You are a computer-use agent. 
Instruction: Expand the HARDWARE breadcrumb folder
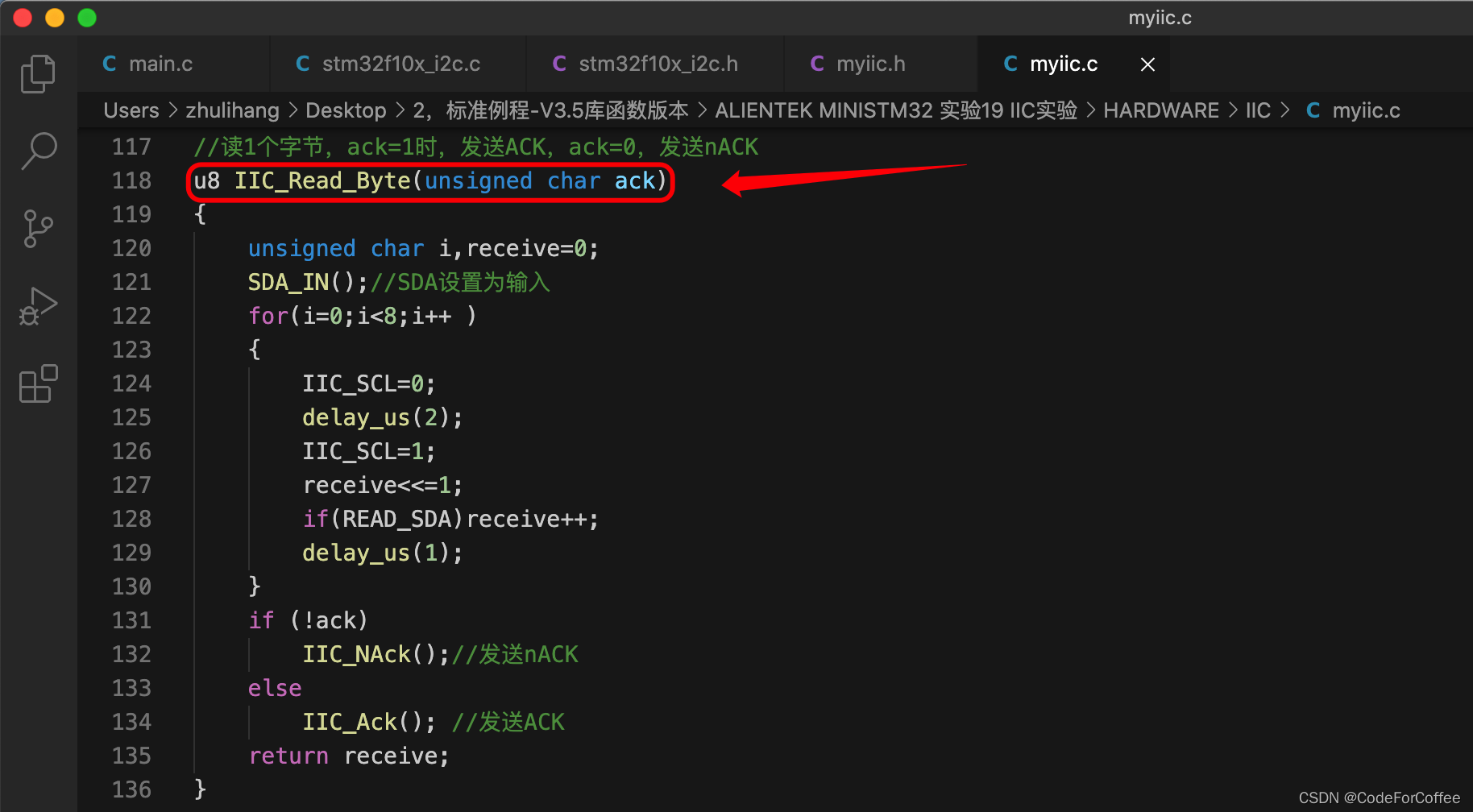point(1160,110)
